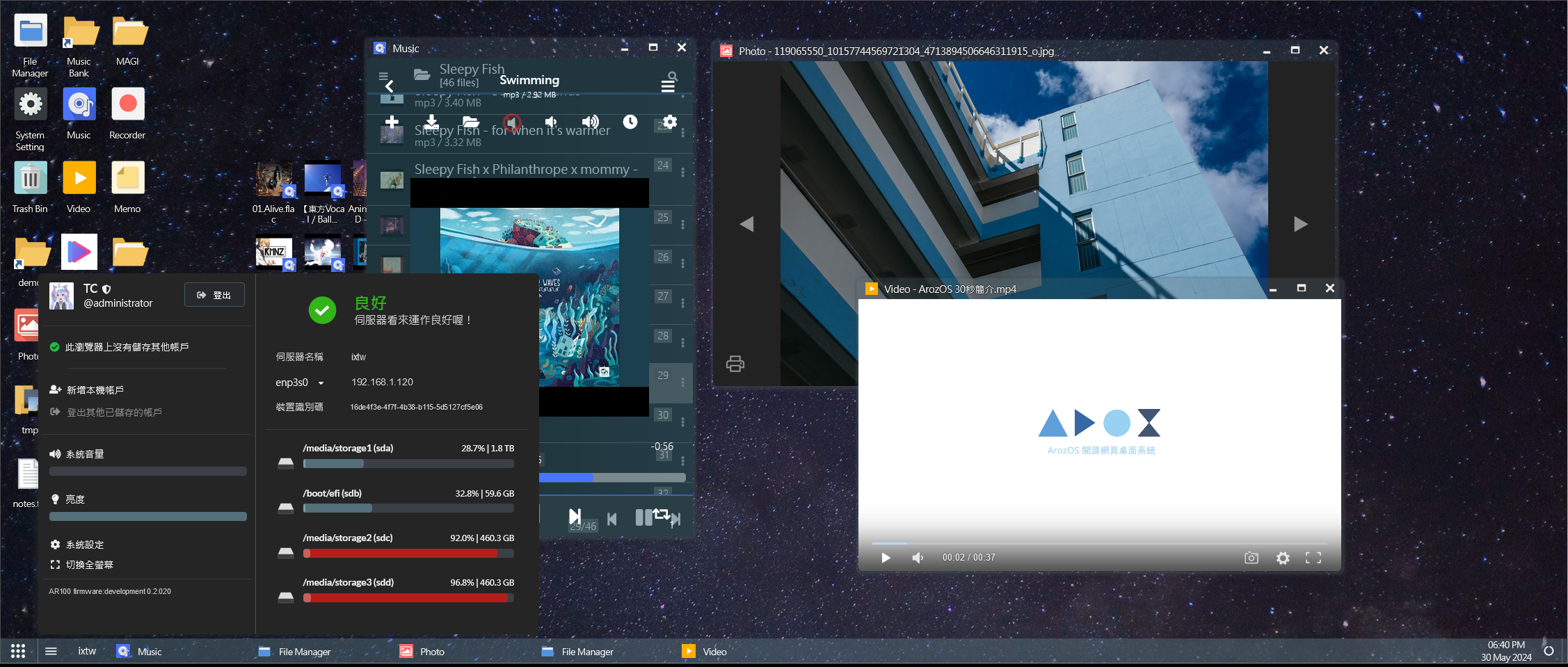Click the download icon in Music toolbar
Viewport: 1568px width, 667px height.
431,122
